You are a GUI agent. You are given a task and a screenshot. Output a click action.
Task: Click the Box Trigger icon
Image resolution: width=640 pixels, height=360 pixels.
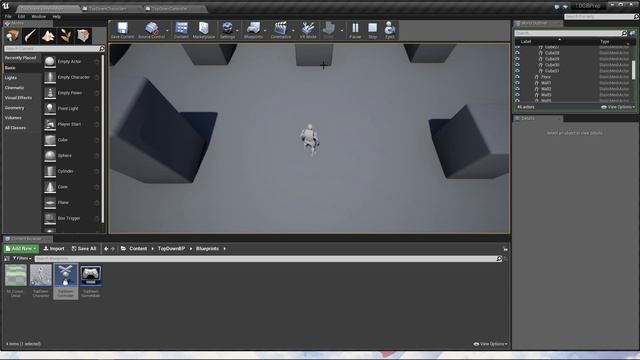(x=50, y=218)
